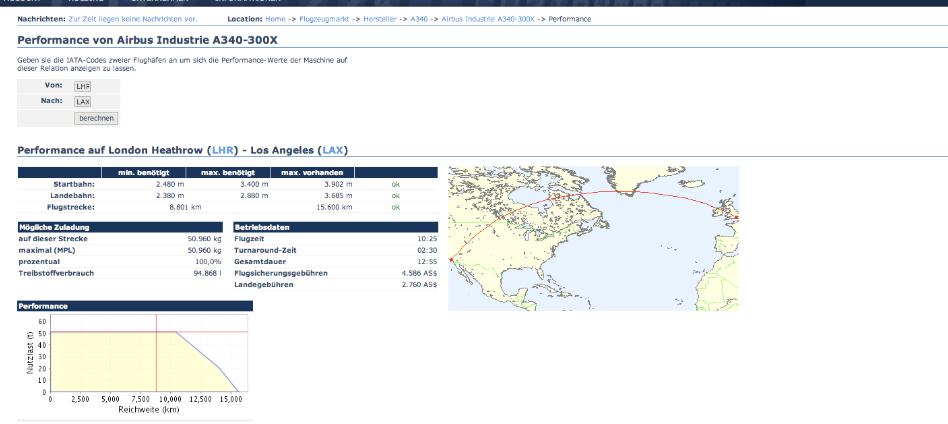Select the 'Mögliche Zuladung' section header
The height and width of the screenshot is (424, 948).
click(120, 227)
